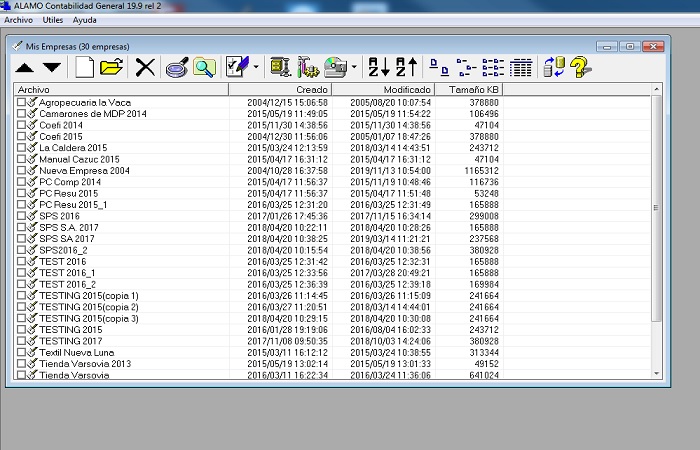Click the ALAMO application title bar icon

(5, 5)
